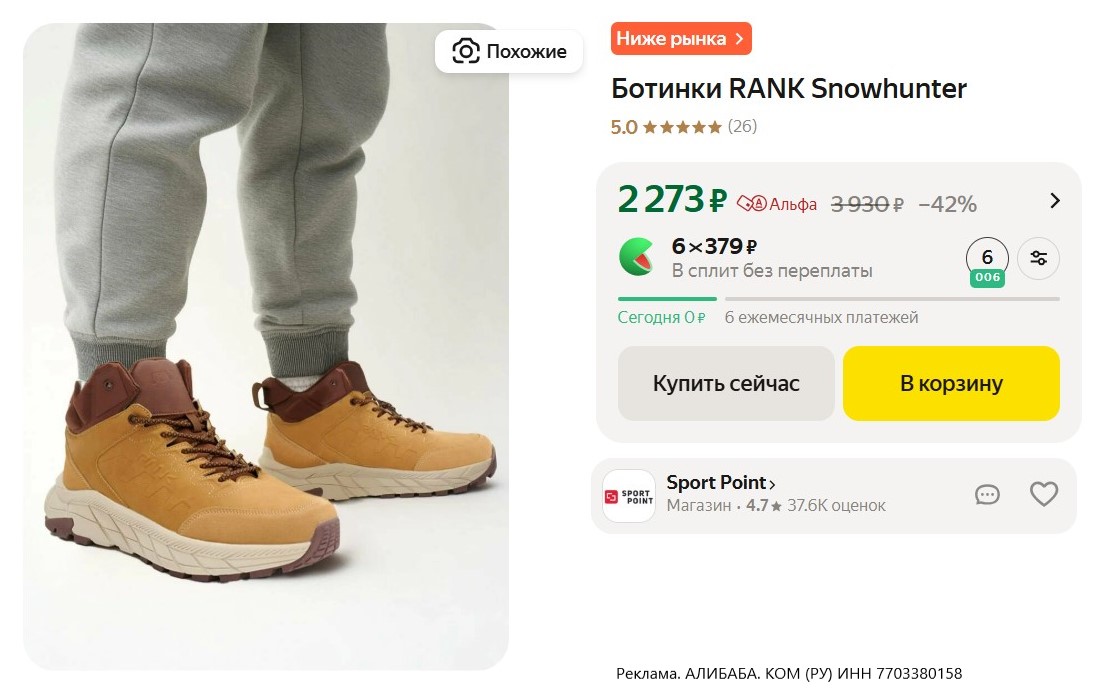Click the store's 37.6K ratings text

tap(836, 506)
